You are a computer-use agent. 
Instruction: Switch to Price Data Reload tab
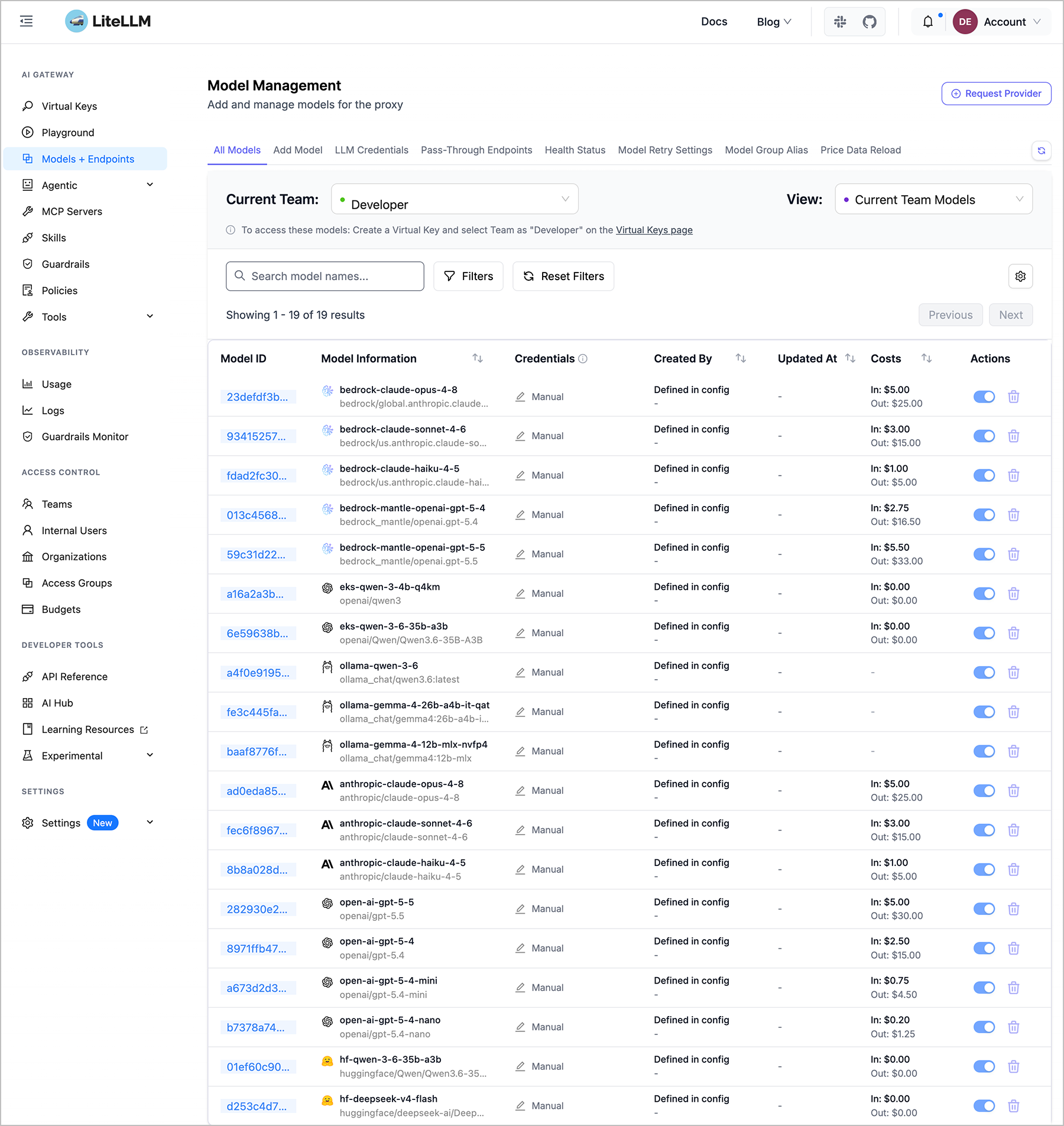[x=860, y=150]
